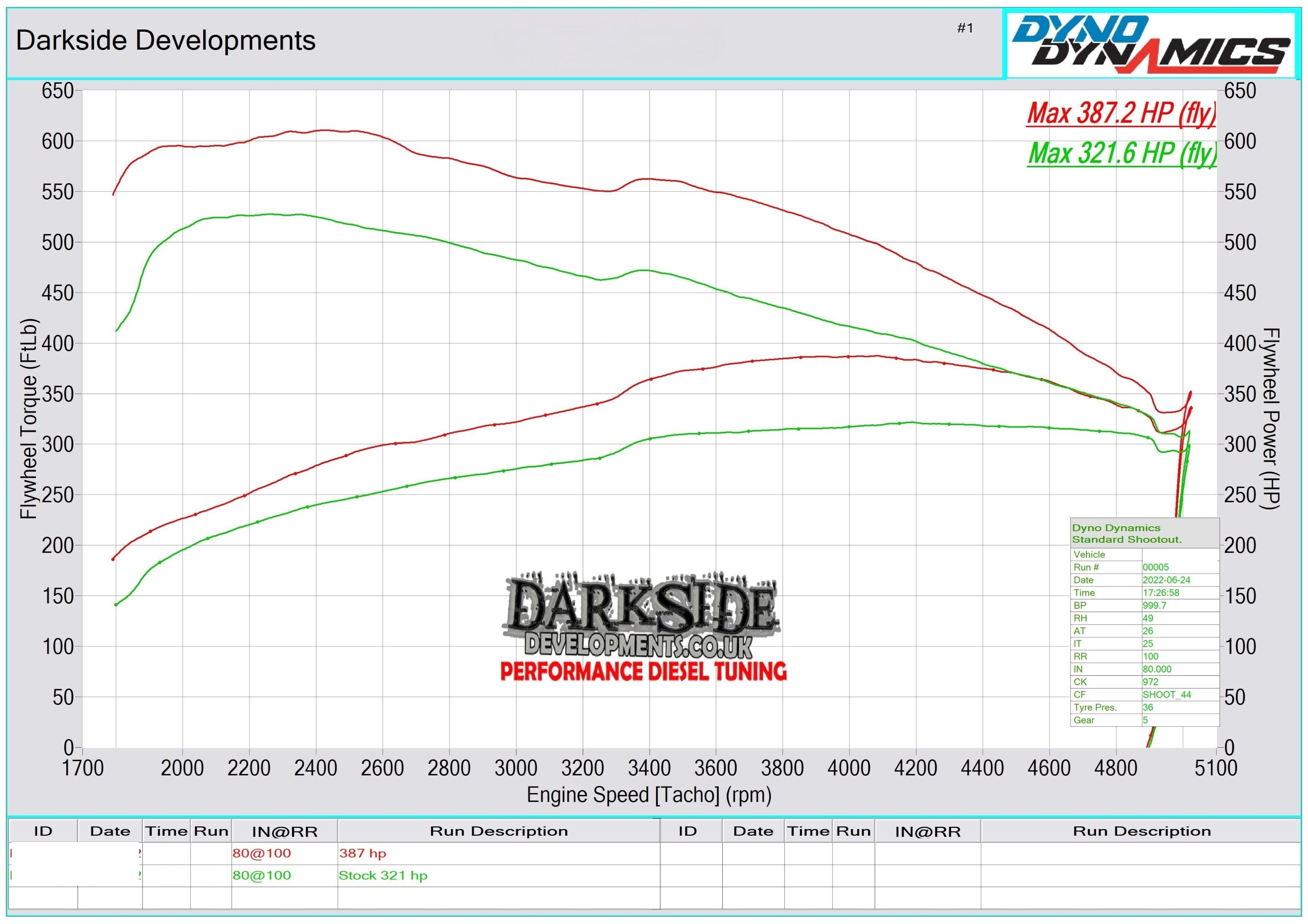
Task: Click the 'Engine Speed [Tacho] (rpm)' axis title
Action: tap(649, 795)
